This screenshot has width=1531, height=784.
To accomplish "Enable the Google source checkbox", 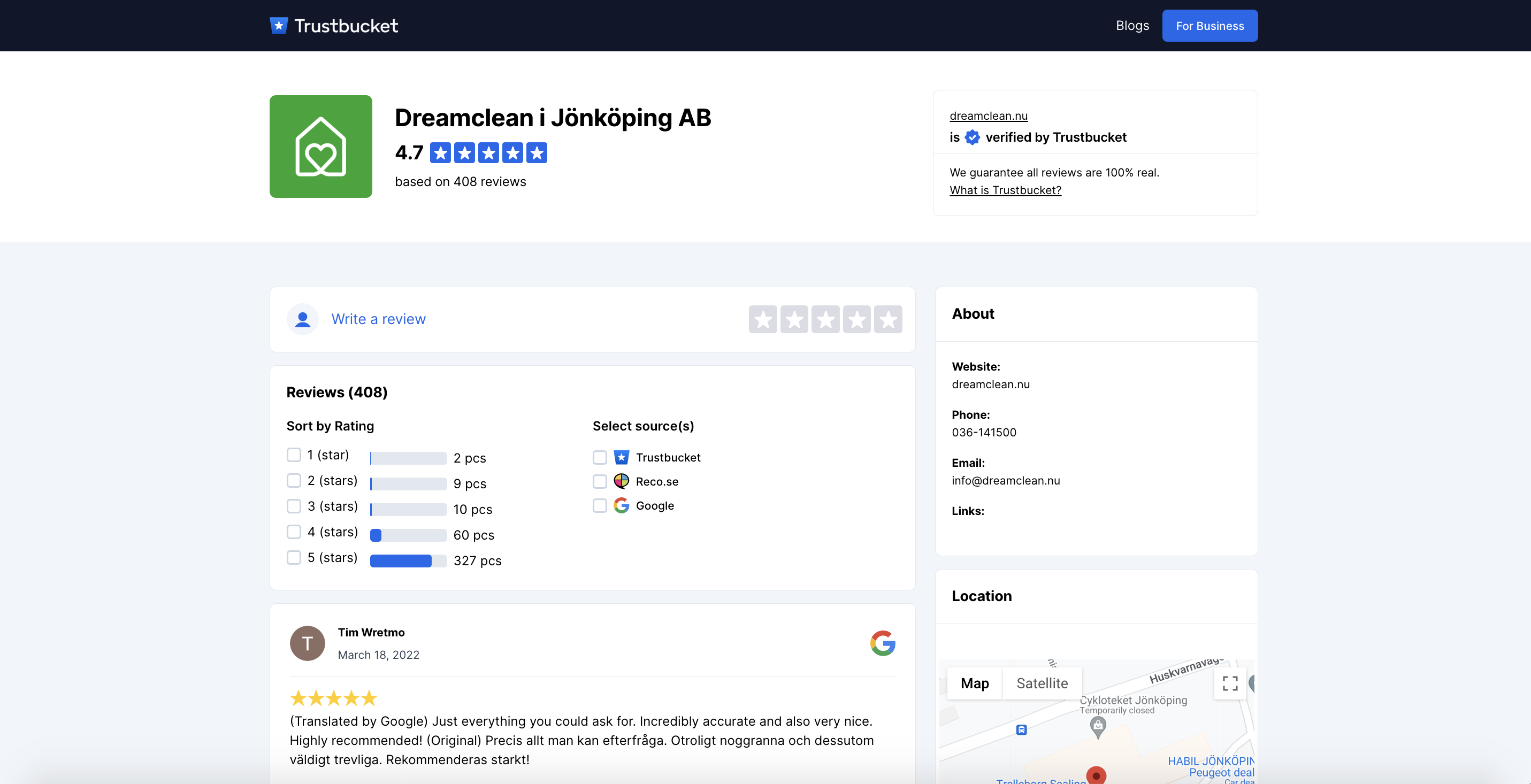I will tap(600, 505).
